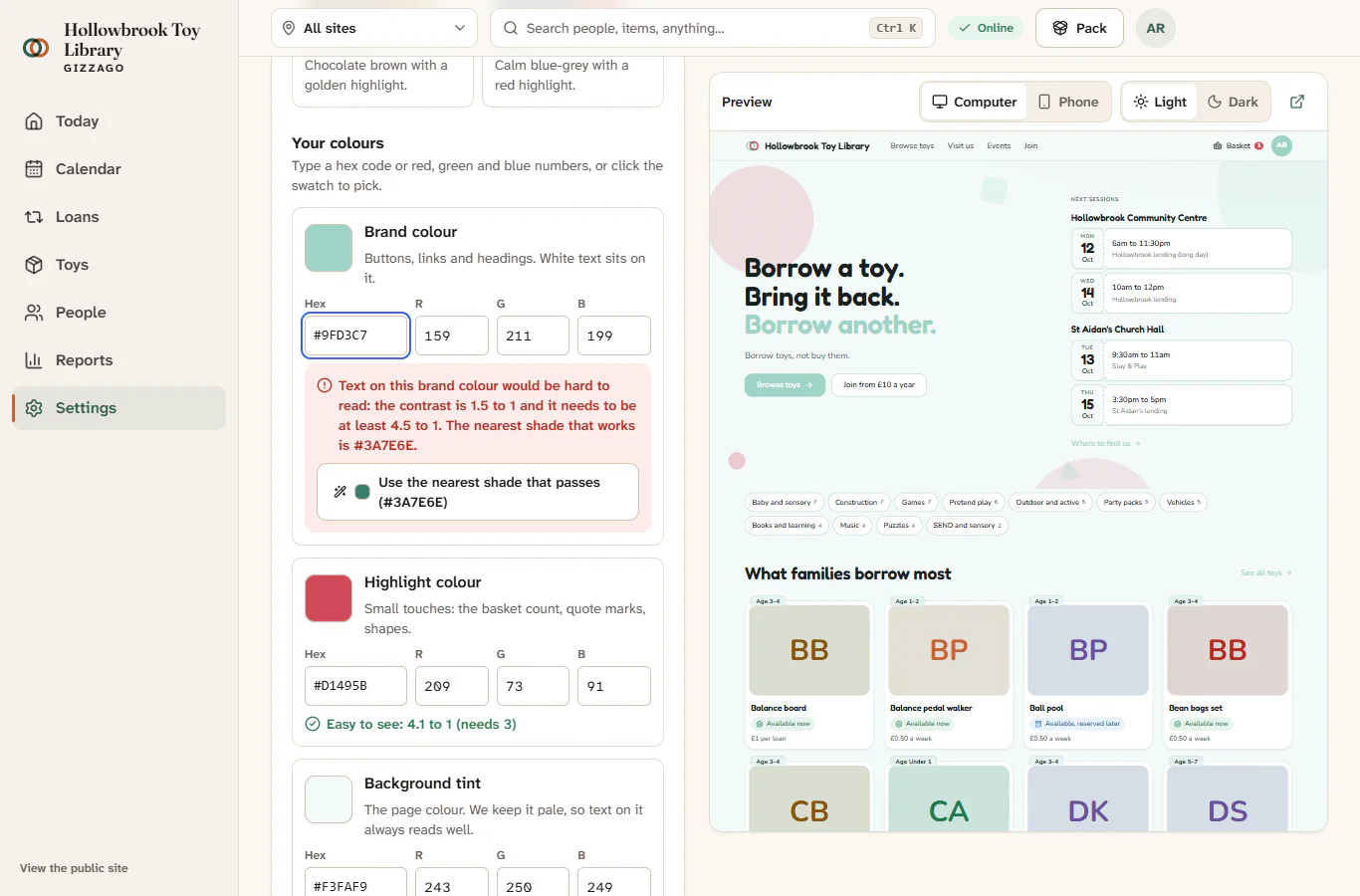Click the Hollowbrook Toy Library logo icon
This screenshot has height=896, width=1360.
pyautogui.click(x=36, y=48)
